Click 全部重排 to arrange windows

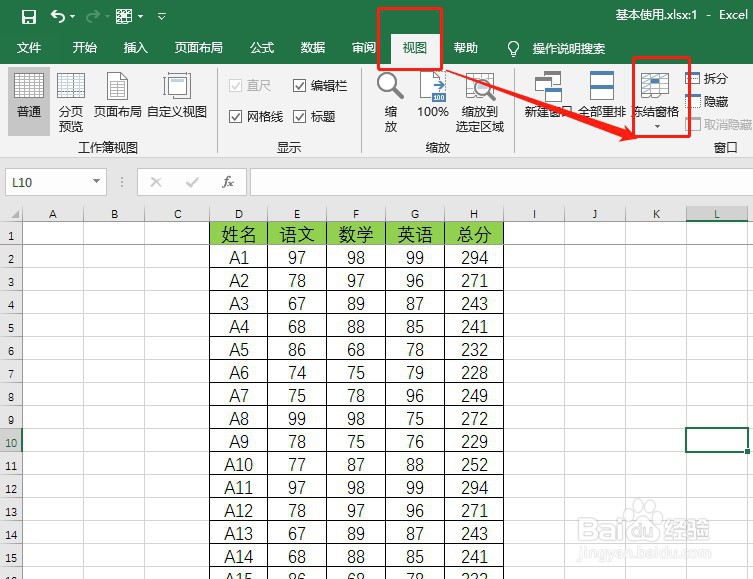tap(602, 95)
